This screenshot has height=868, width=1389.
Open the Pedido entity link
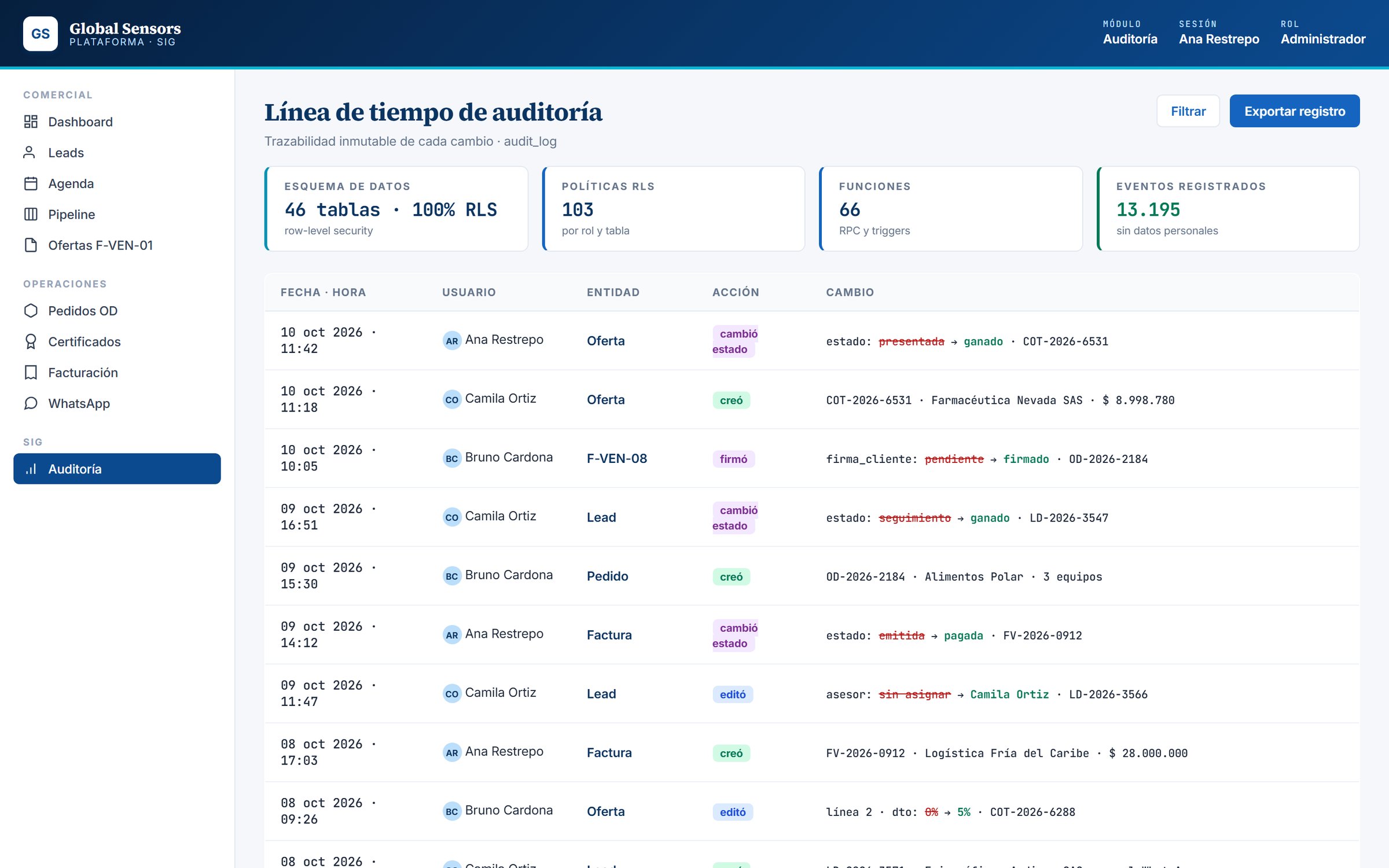click(608, 576)
